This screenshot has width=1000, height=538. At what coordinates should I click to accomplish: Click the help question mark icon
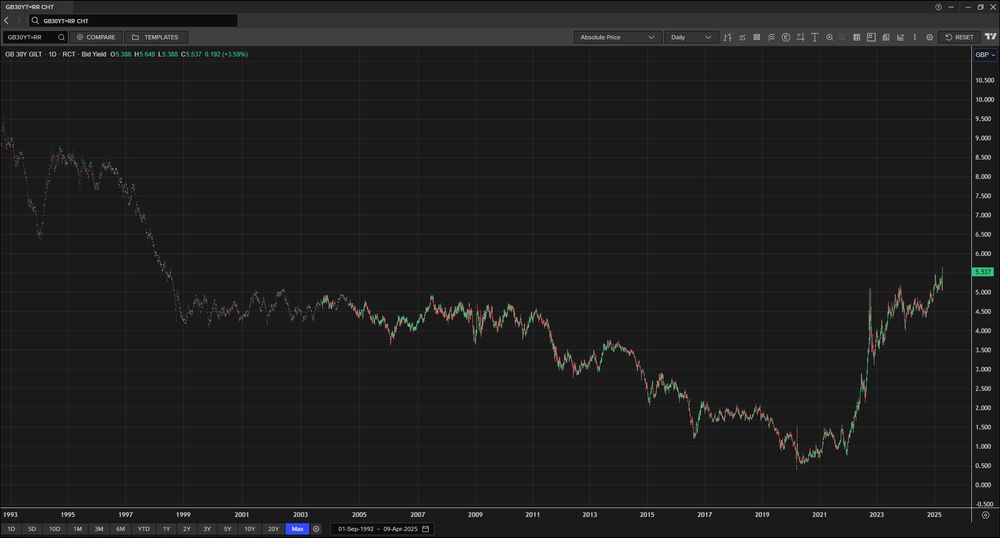[x=938, y=7]
